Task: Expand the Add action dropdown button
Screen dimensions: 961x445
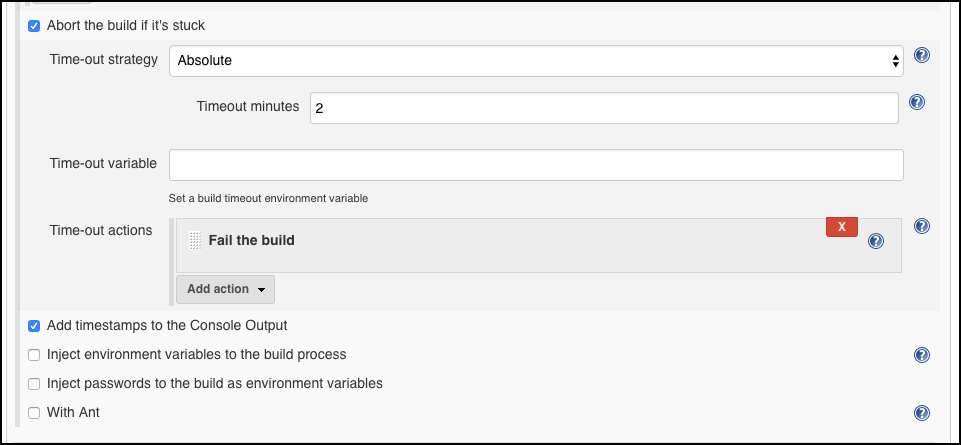Action: click(226, 289)
